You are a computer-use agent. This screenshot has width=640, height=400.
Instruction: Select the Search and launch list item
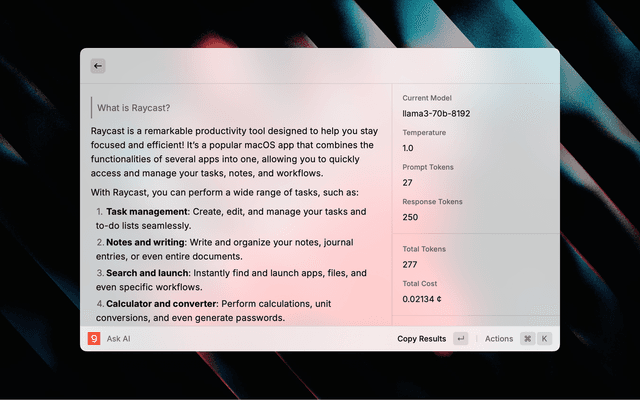click(x=231, y=279)
